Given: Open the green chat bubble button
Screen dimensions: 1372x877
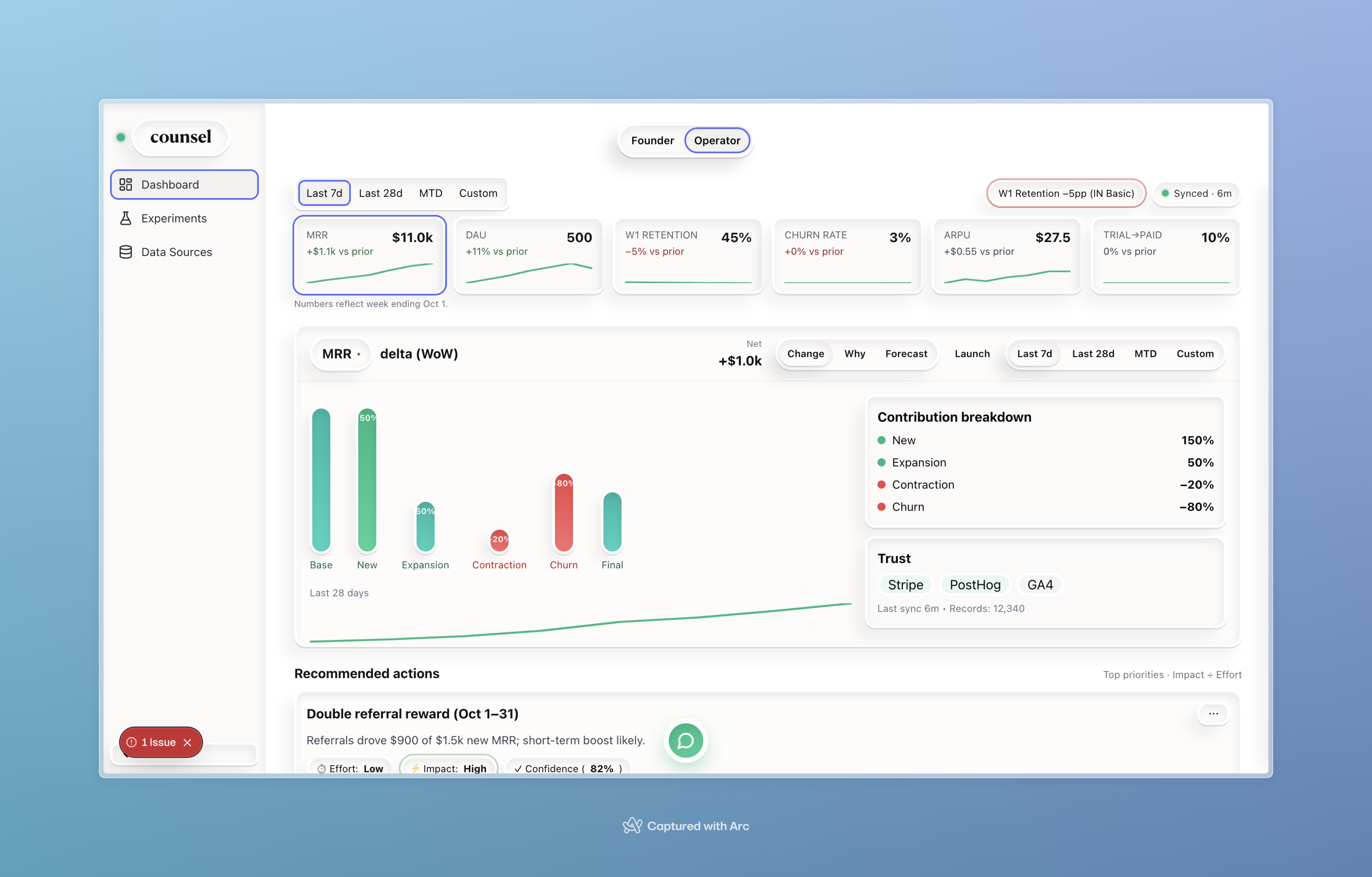Looking at the screenshot, I should (x=685, y=740).
